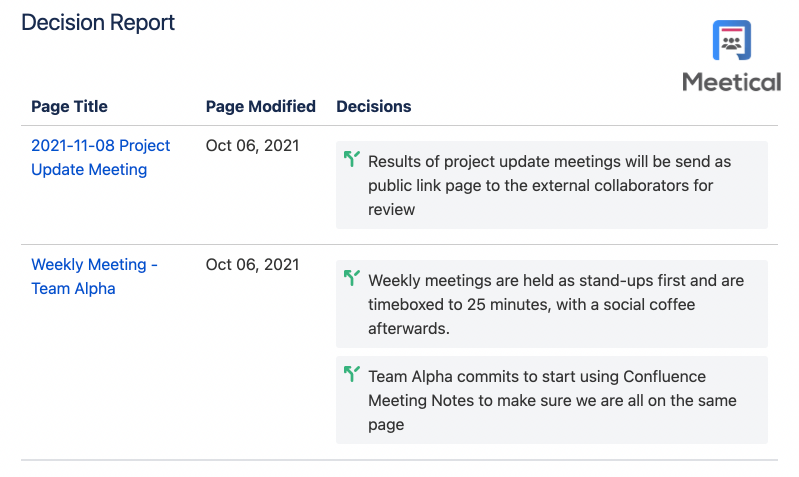Viewport: 799px width, 477px height.
Task: Select the Page Modified column header
Action: click(x=260, y=107)
